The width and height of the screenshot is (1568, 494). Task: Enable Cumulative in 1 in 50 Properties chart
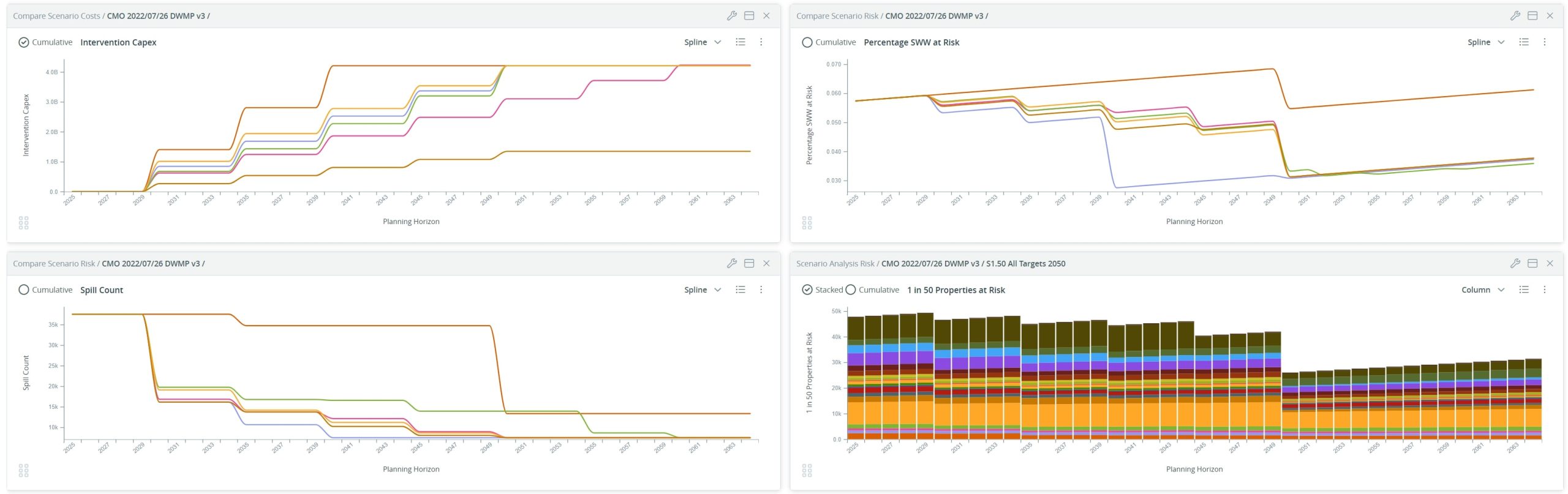[851, 290]
